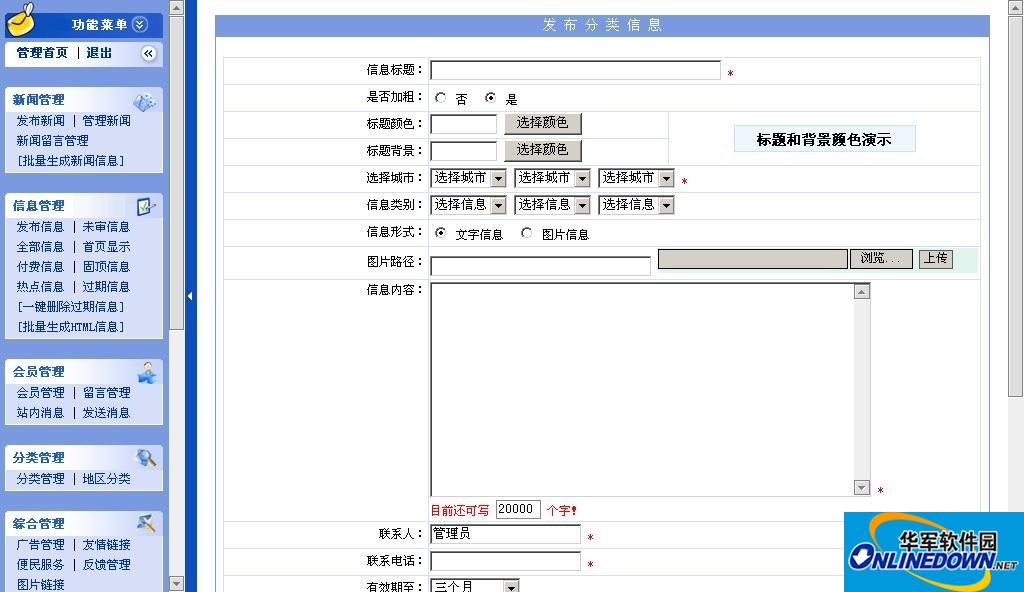1024x592 pixels.
Task: Click the broom logo icon in menu header
Action: [21, 18]
